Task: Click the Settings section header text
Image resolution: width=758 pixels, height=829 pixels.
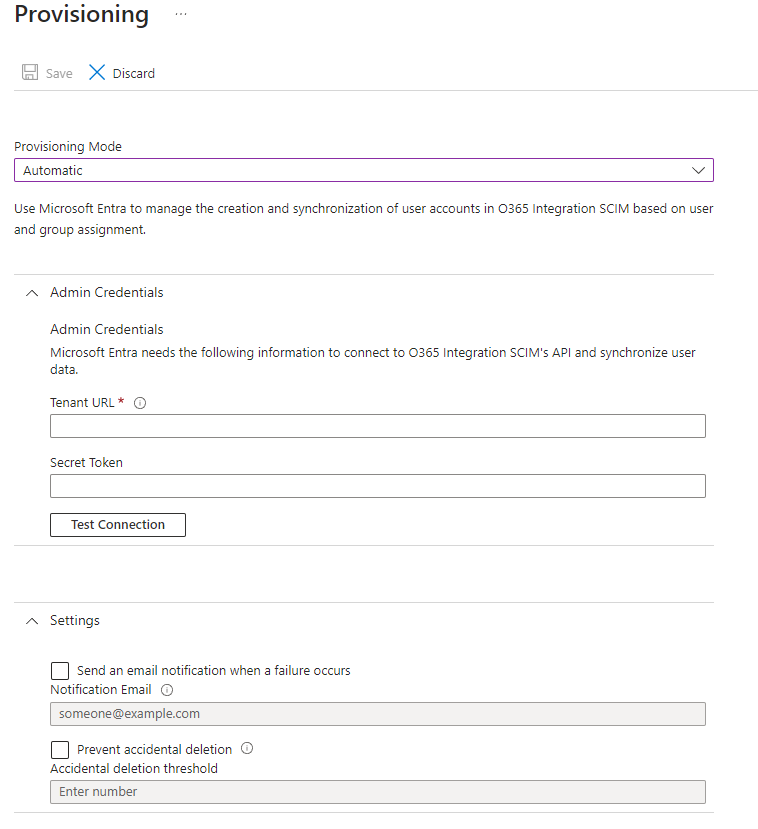Action: click(75, 621)
